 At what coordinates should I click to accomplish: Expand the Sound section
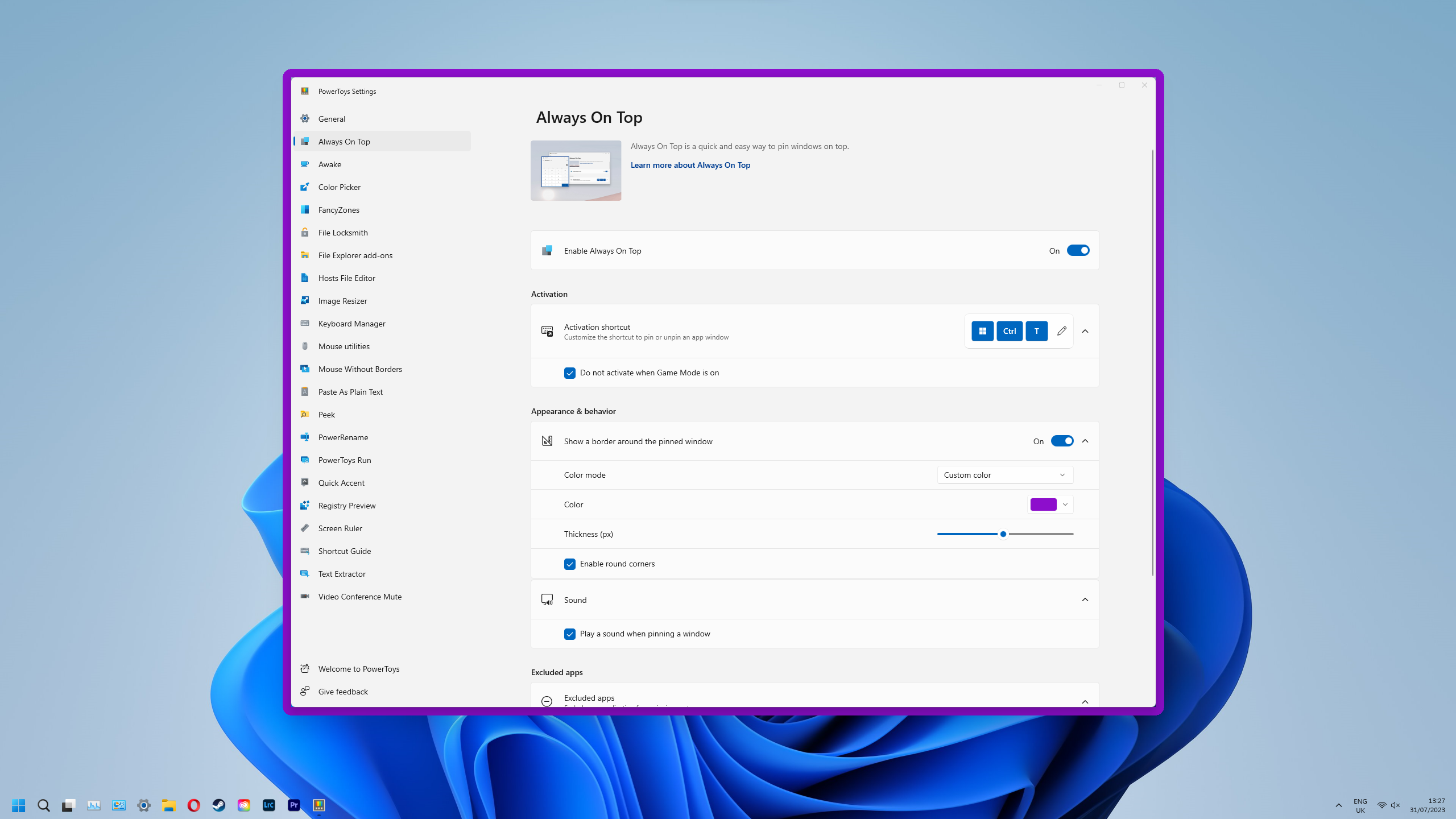[x=1085, y=599]
